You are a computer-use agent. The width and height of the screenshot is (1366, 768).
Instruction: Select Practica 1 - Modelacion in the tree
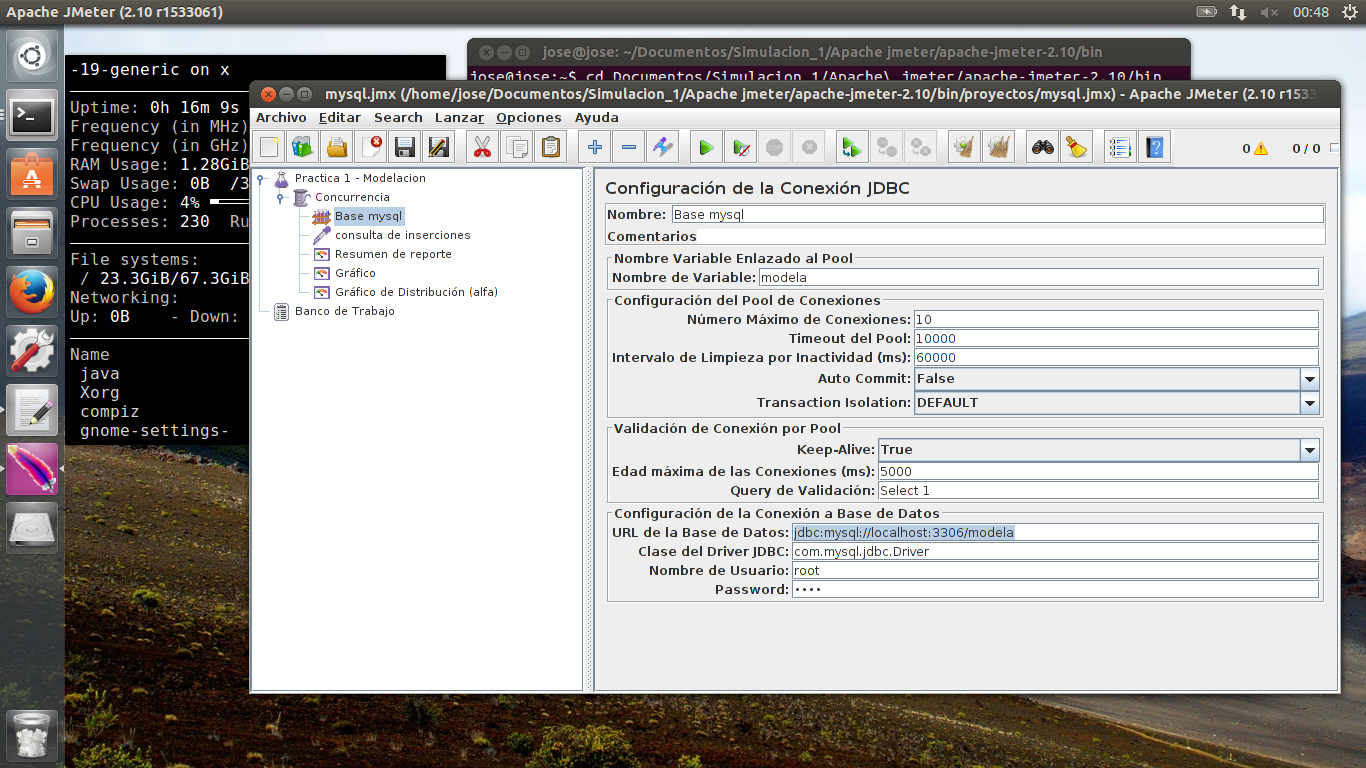360,178
